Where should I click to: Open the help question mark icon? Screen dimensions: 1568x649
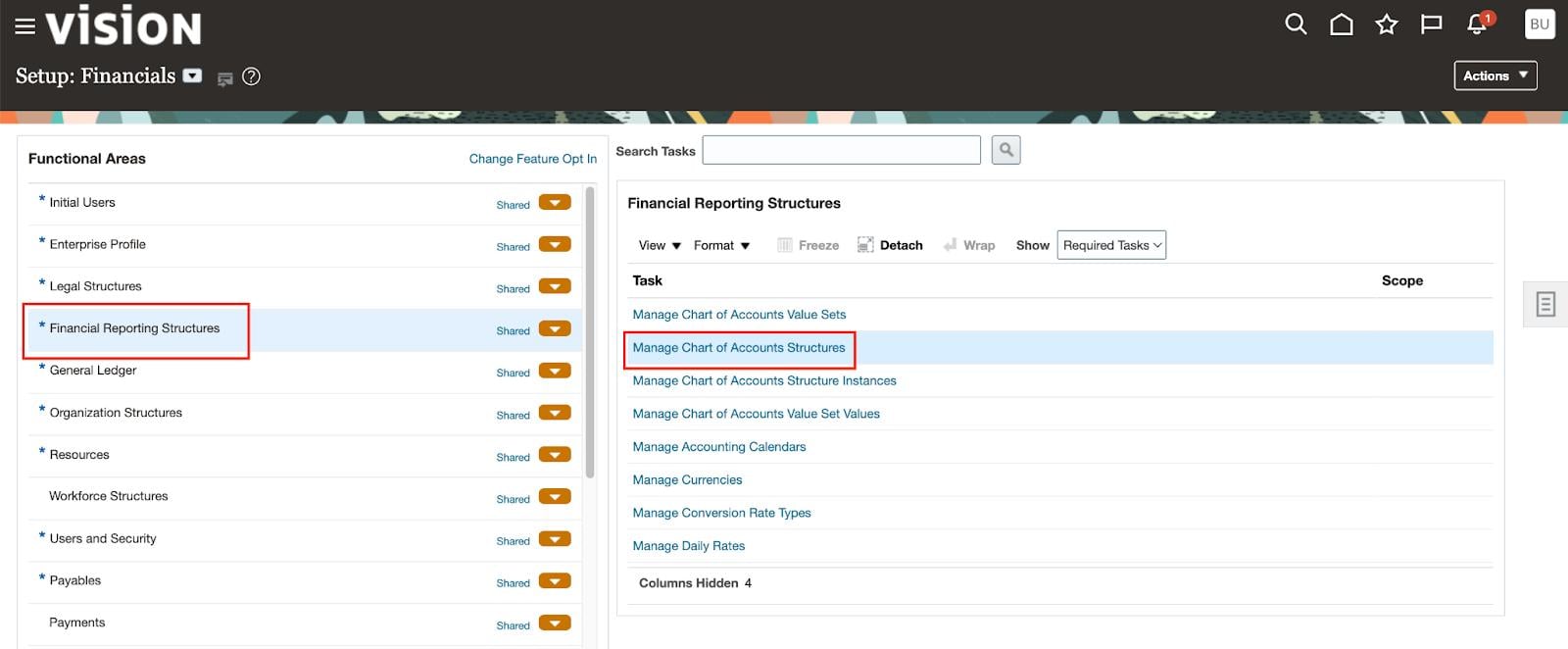pyautogui.click(x=251, y=76)
